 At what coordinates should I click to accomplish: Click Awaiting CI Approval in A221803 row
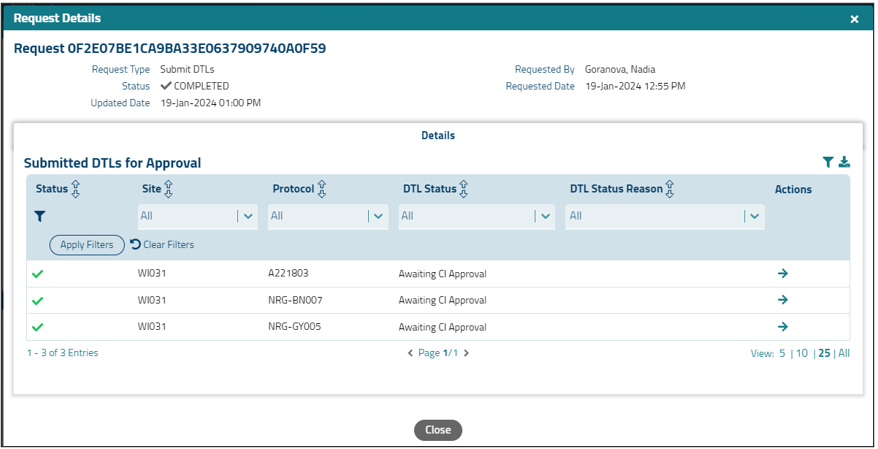pyautogui.click(x=442, y=274)
